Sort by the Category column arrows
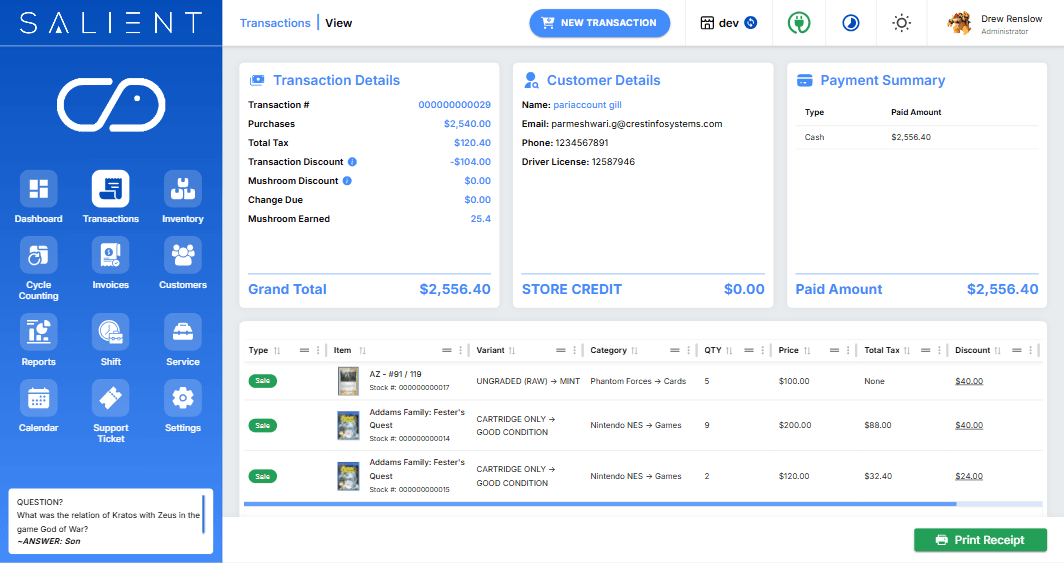 634,351
